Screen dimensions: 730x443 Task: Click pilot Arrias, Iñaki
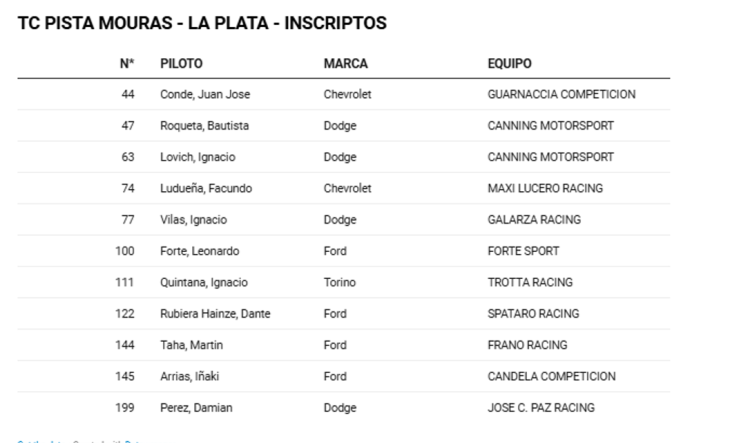pos(189,376)
